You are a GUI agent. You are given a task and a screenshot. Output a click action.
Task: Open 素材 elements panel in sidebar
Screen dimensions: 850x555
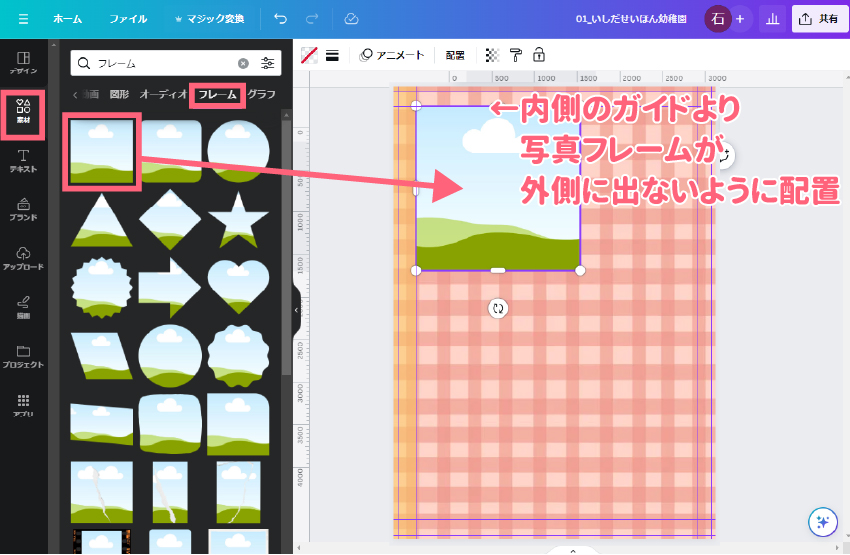(23, 111)
